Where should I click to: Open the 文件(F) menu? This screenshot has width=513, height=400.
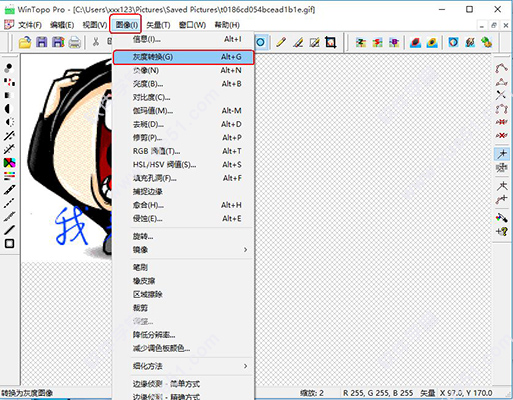[x=30, y=25]
